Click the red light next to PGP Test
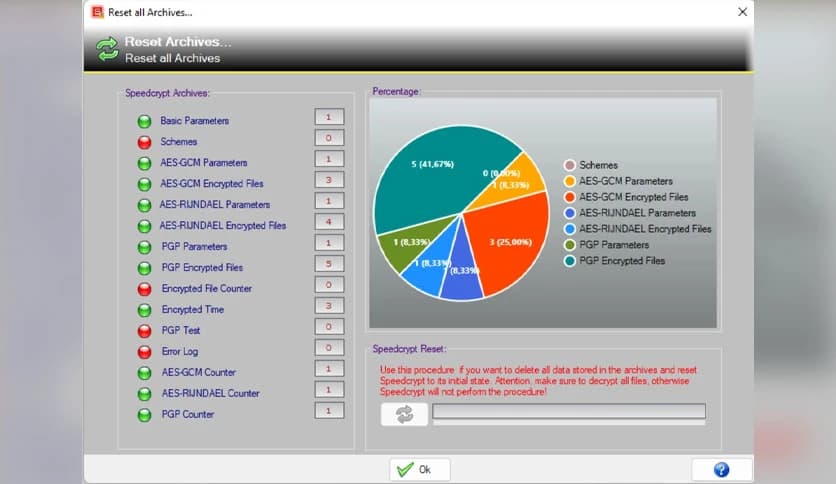The image size is (836, 484). tap(144, 331)
